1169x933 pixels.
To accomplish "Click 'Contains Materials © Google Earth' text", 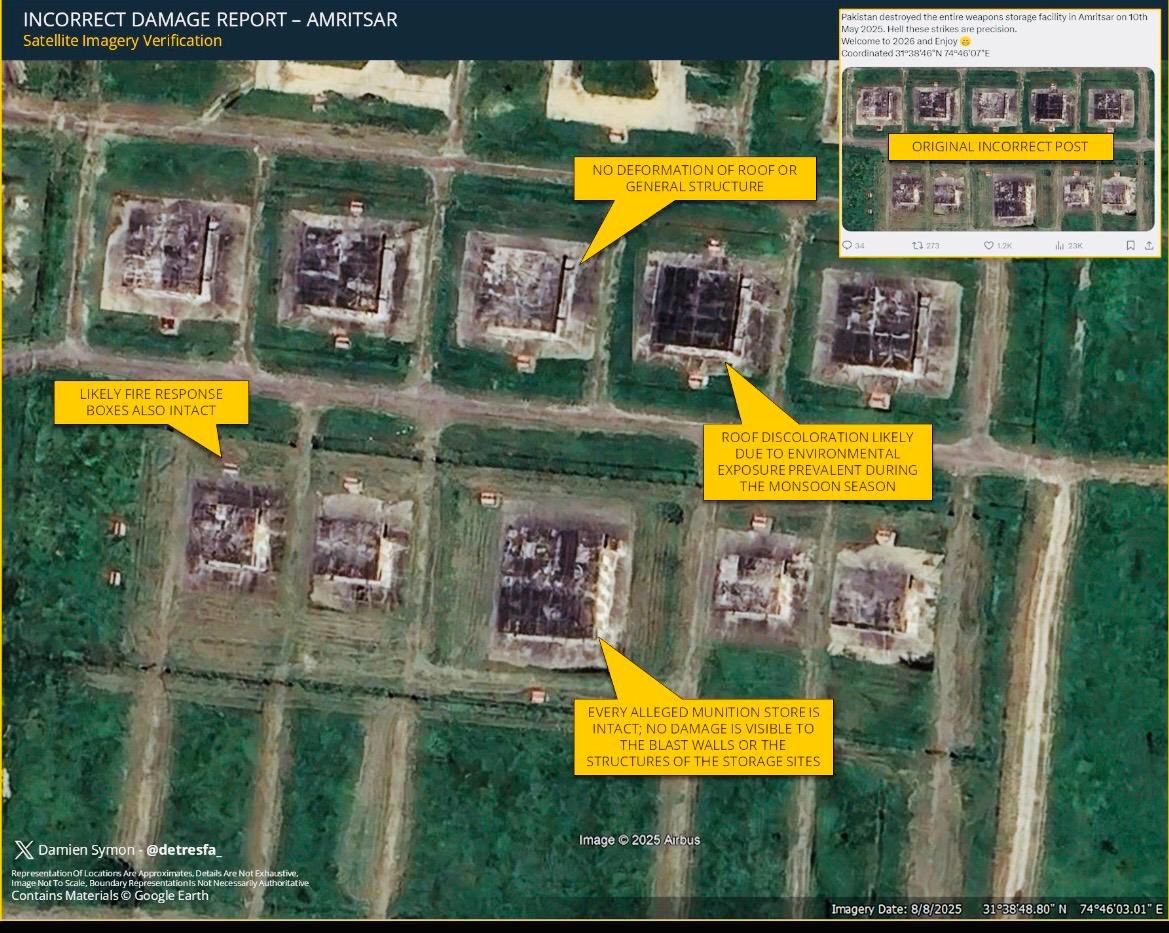I will tap(110, 896).
